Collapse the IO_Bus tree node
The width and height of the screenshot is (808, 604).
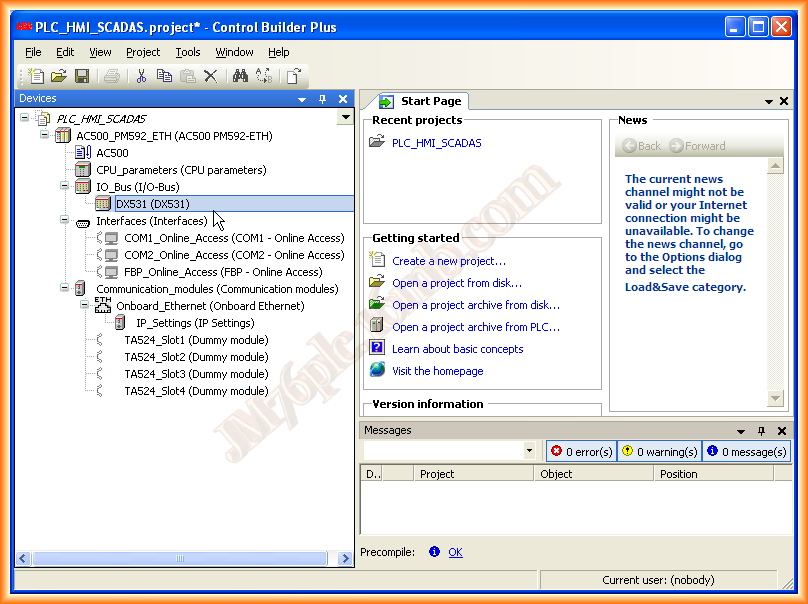click(x=62, y=186)
